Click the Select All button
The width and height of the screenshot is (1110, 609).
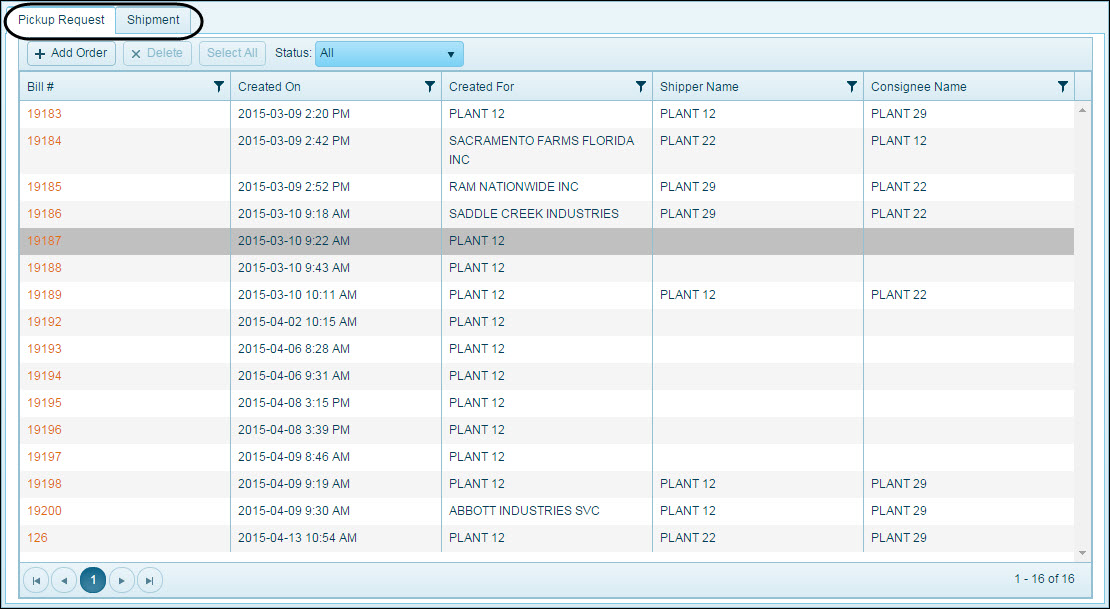click(x=232, y=54)
